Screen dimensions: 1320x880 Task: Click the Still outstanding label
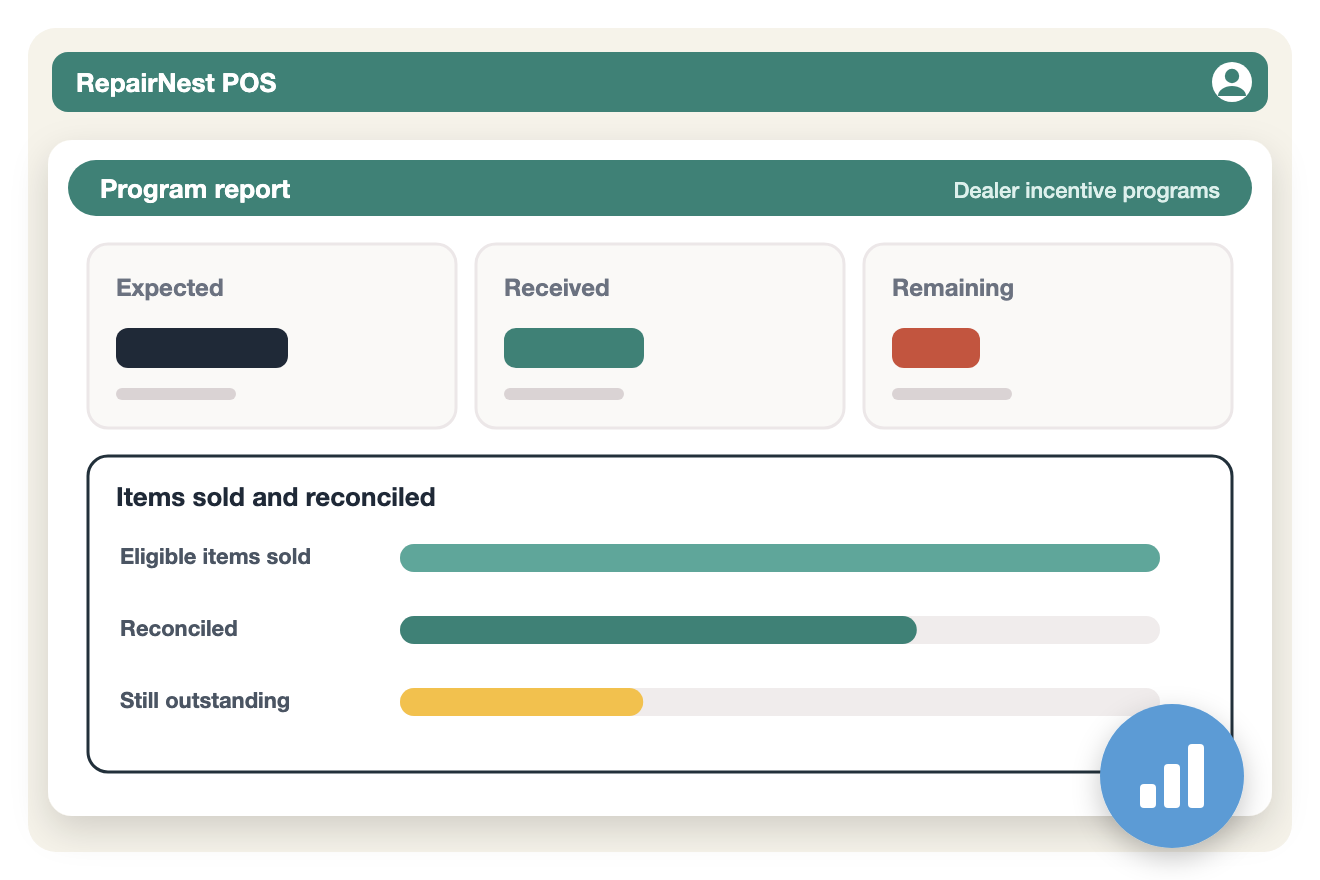(205, 701)
